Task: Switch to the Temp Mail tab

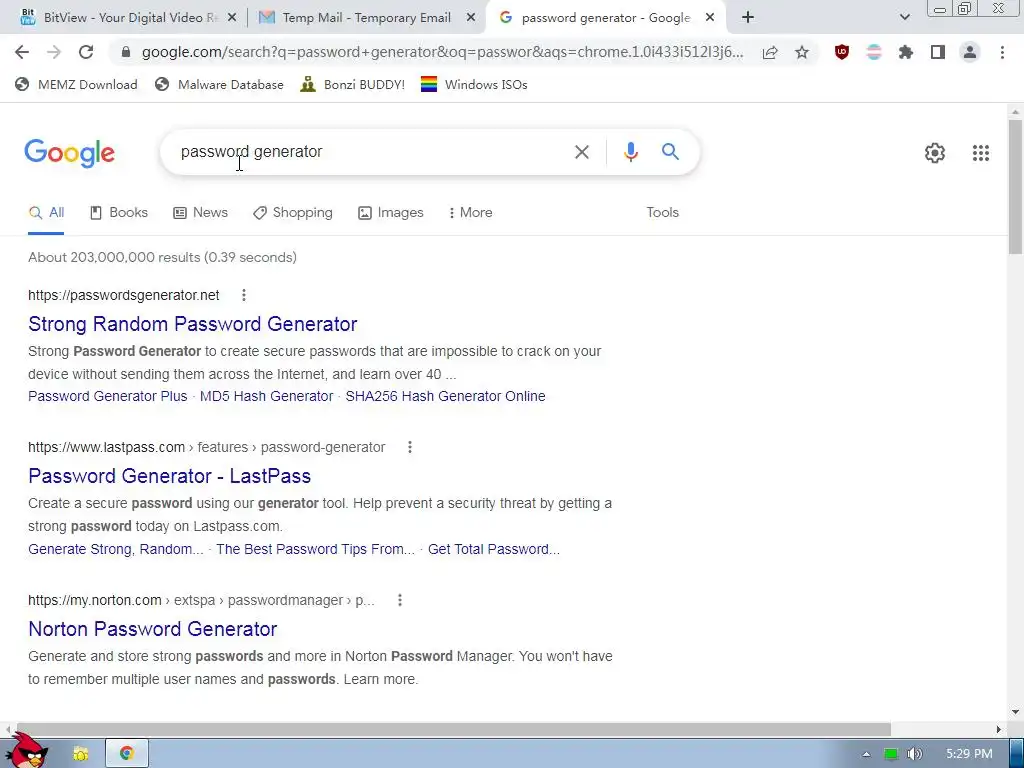Action: (x=366, y=18)
